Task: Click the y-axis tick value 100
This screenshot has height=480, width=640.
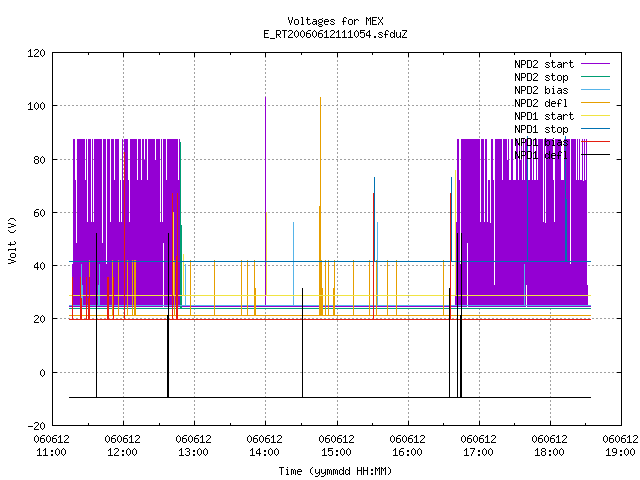Action: pyautogui.click(x=37, y=106)
